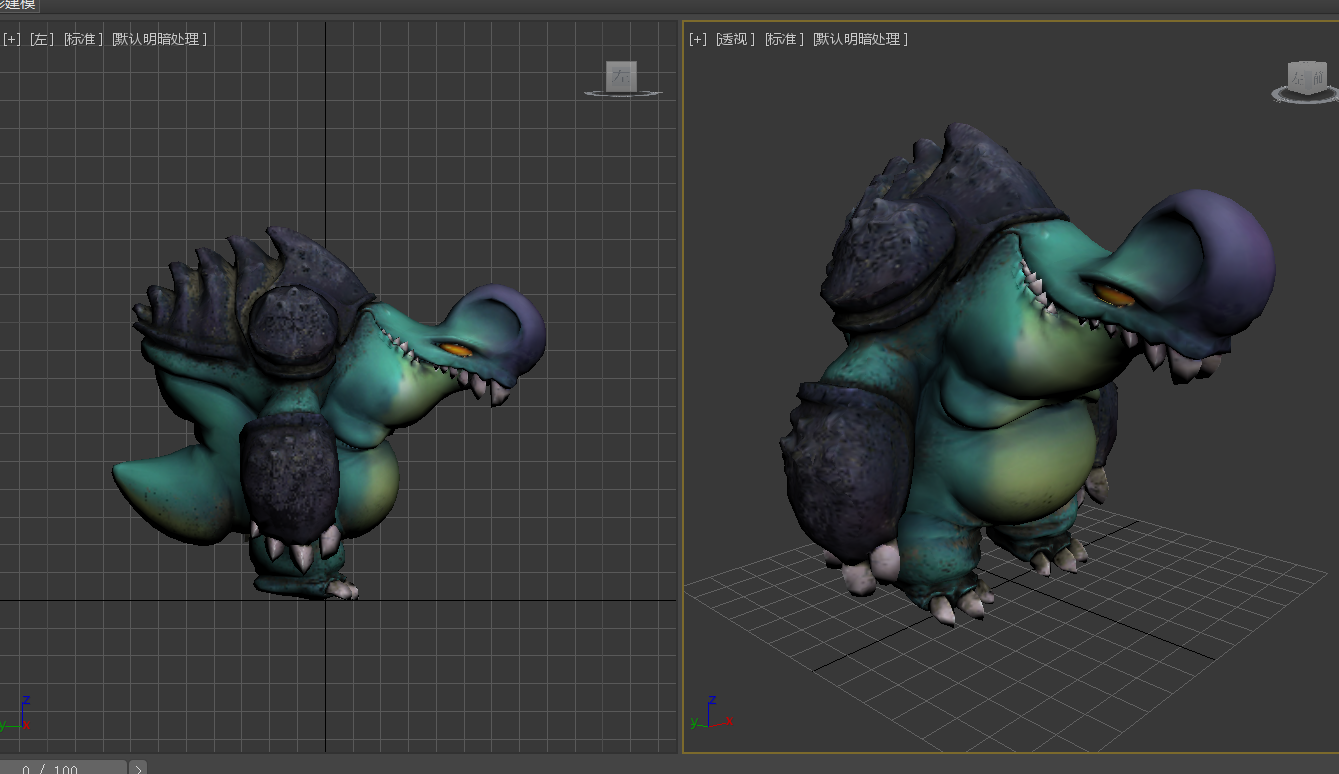Image resolution: width=1339 pixels, height=774 pixels.
Task: Switch to the 建模 ribbon tab
Action: pyautogui.click(x=18, y=5)
